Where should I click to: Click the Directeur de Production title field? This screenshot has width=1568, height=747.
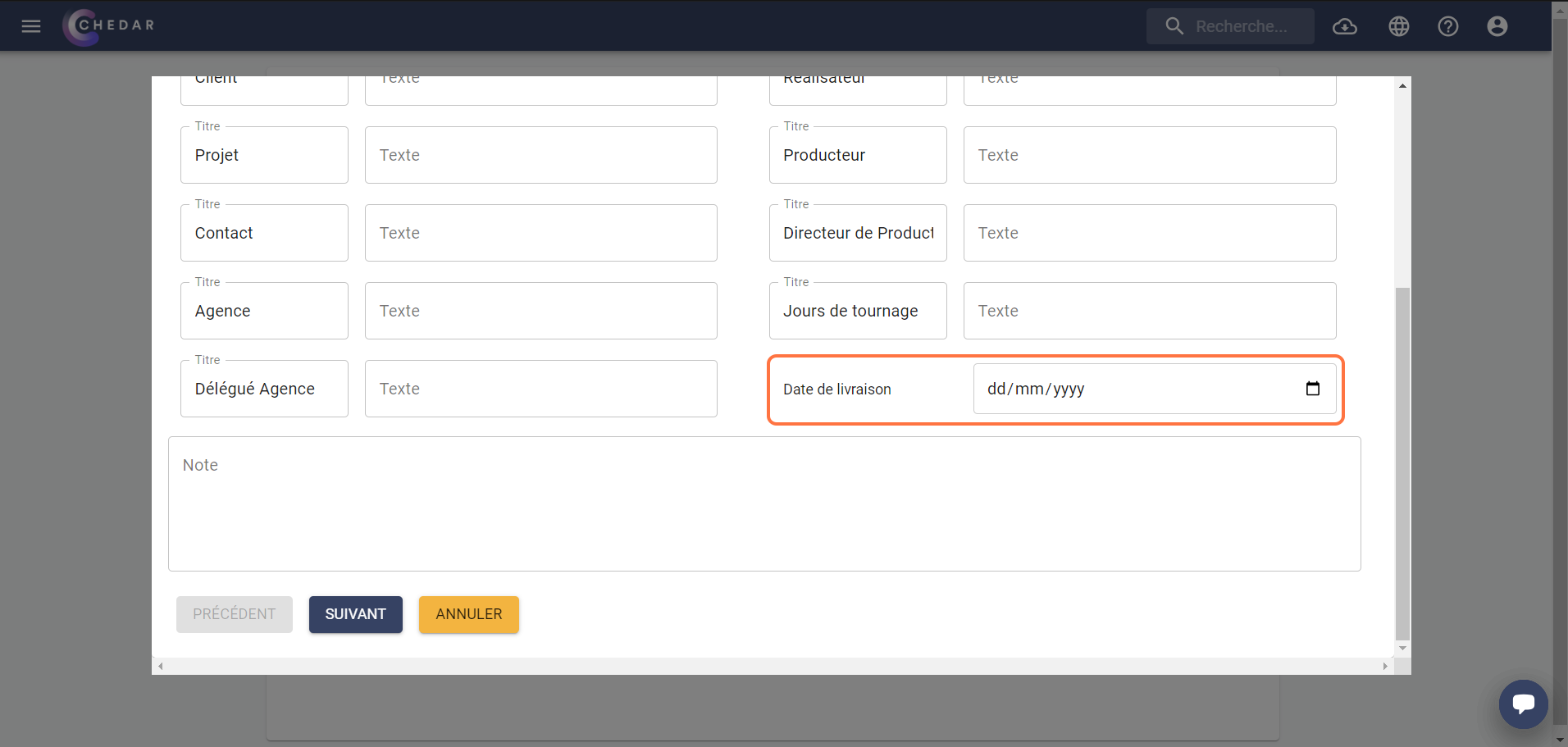pos(858,233)
